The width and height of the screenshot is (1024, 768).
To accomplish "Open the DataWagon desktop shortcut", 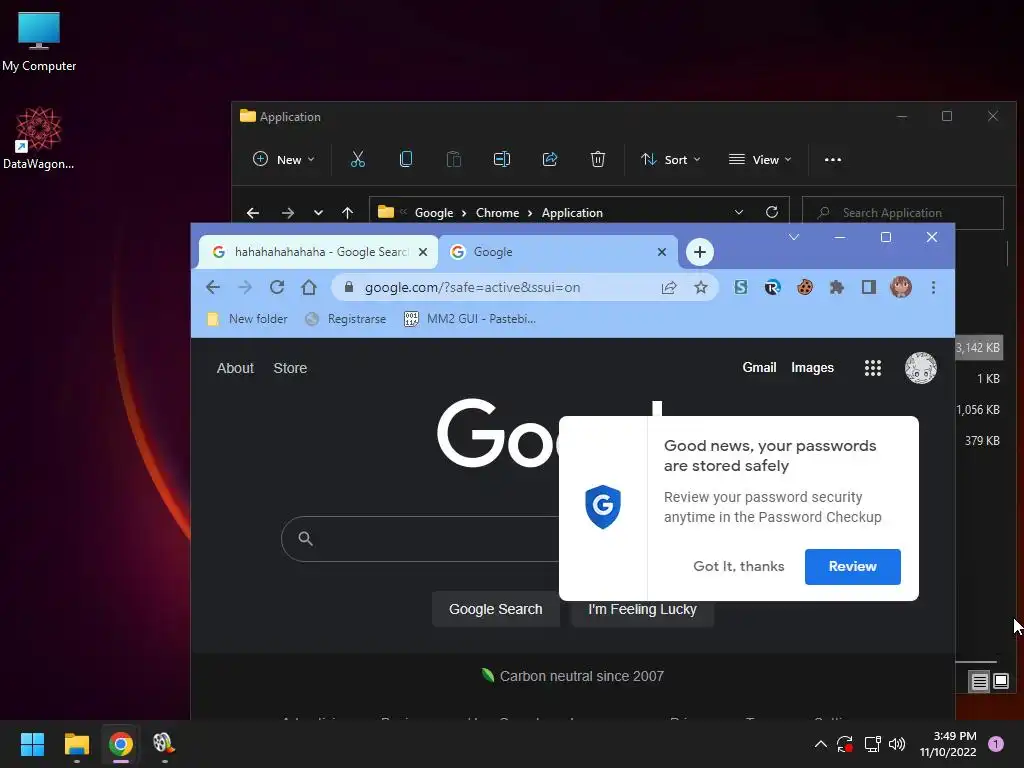I will pyautogui.click(x=39, y=138).
